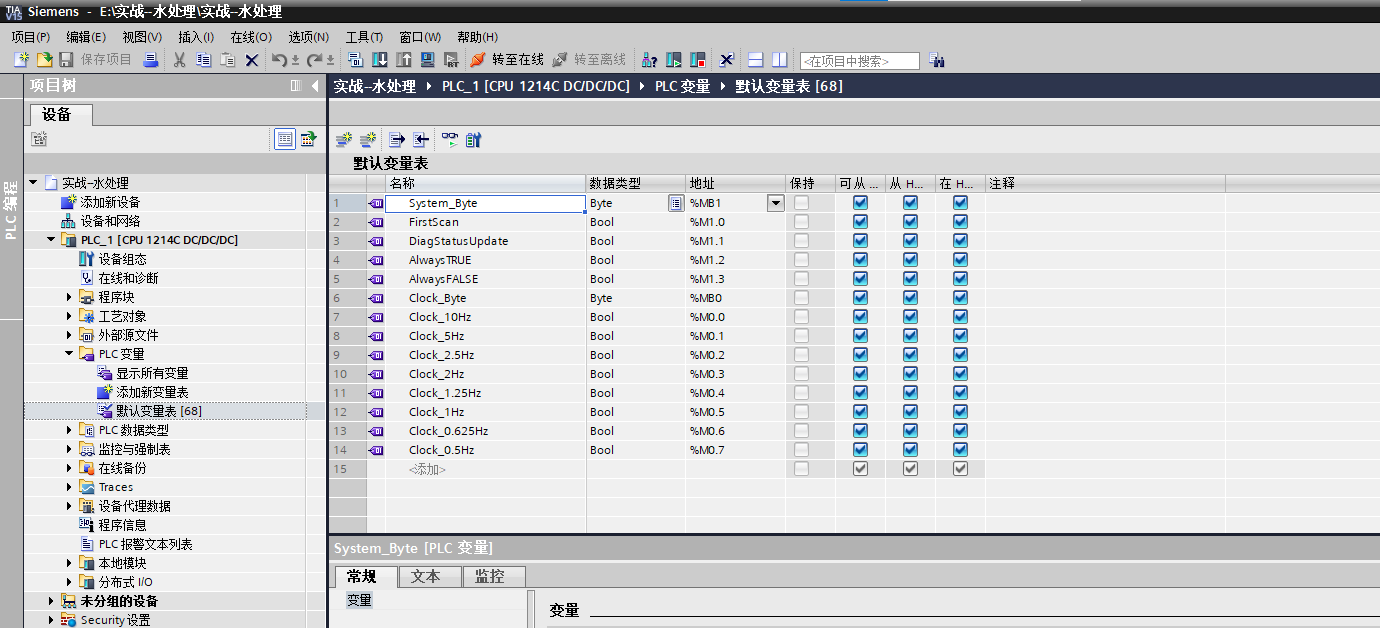
Task: Toggle visible-in-HMI checkbox for Clock_Byte
Action: (960, 298)
